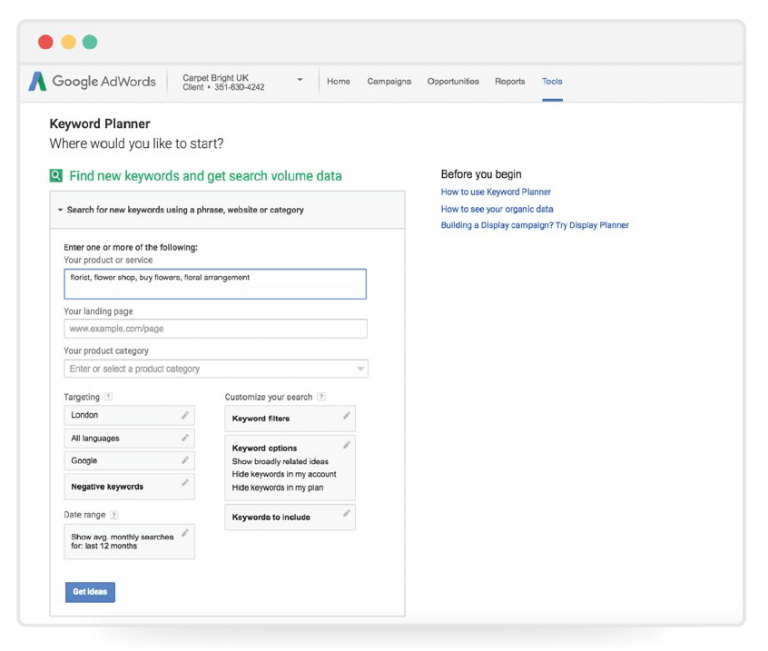Select the Tools tab
Screen dimensions: 768x651
pos(552,81)
